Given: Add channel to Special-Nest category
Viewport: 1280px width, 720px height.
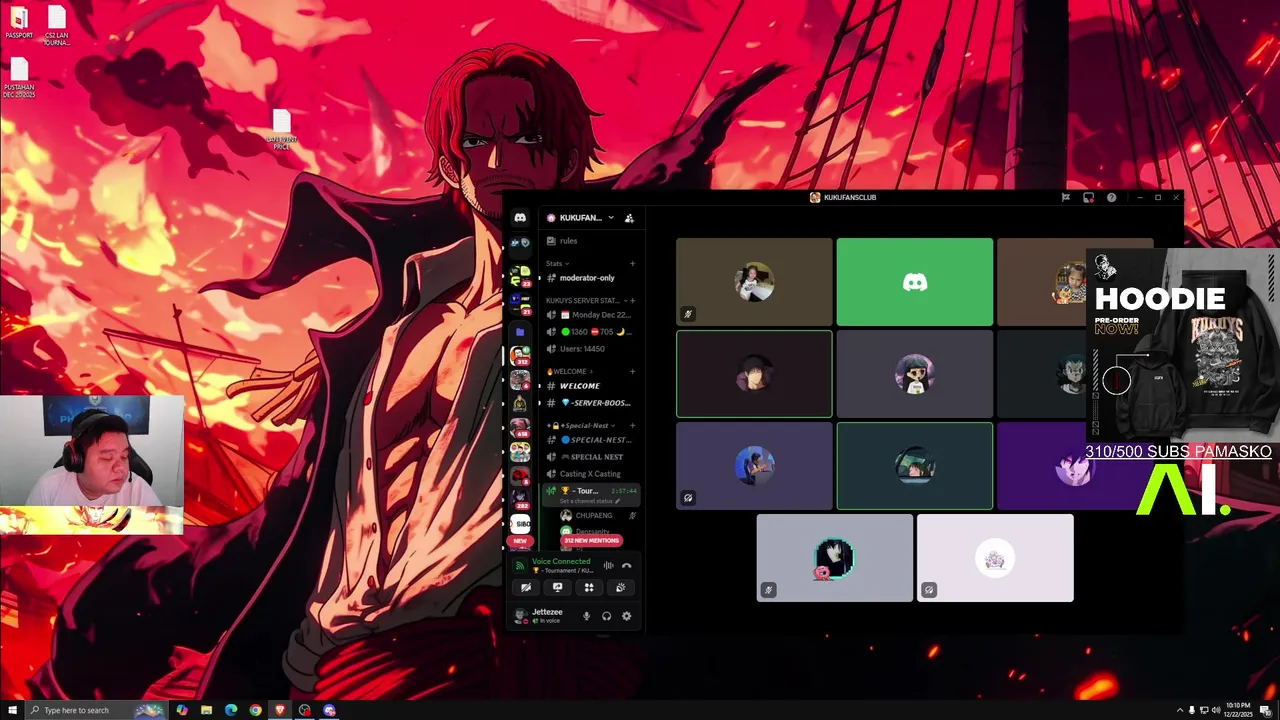Looking at the screenshot, I should pyautogui.click(x=632, y=426).
